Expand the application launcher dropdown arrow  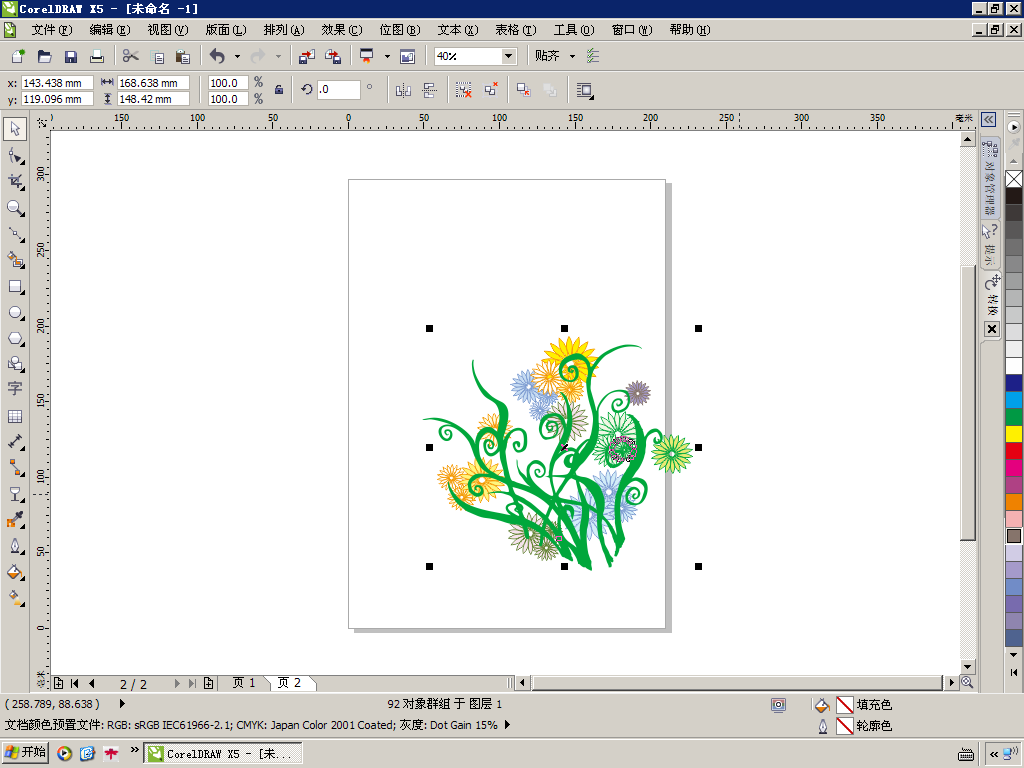[x=387, y=57]
